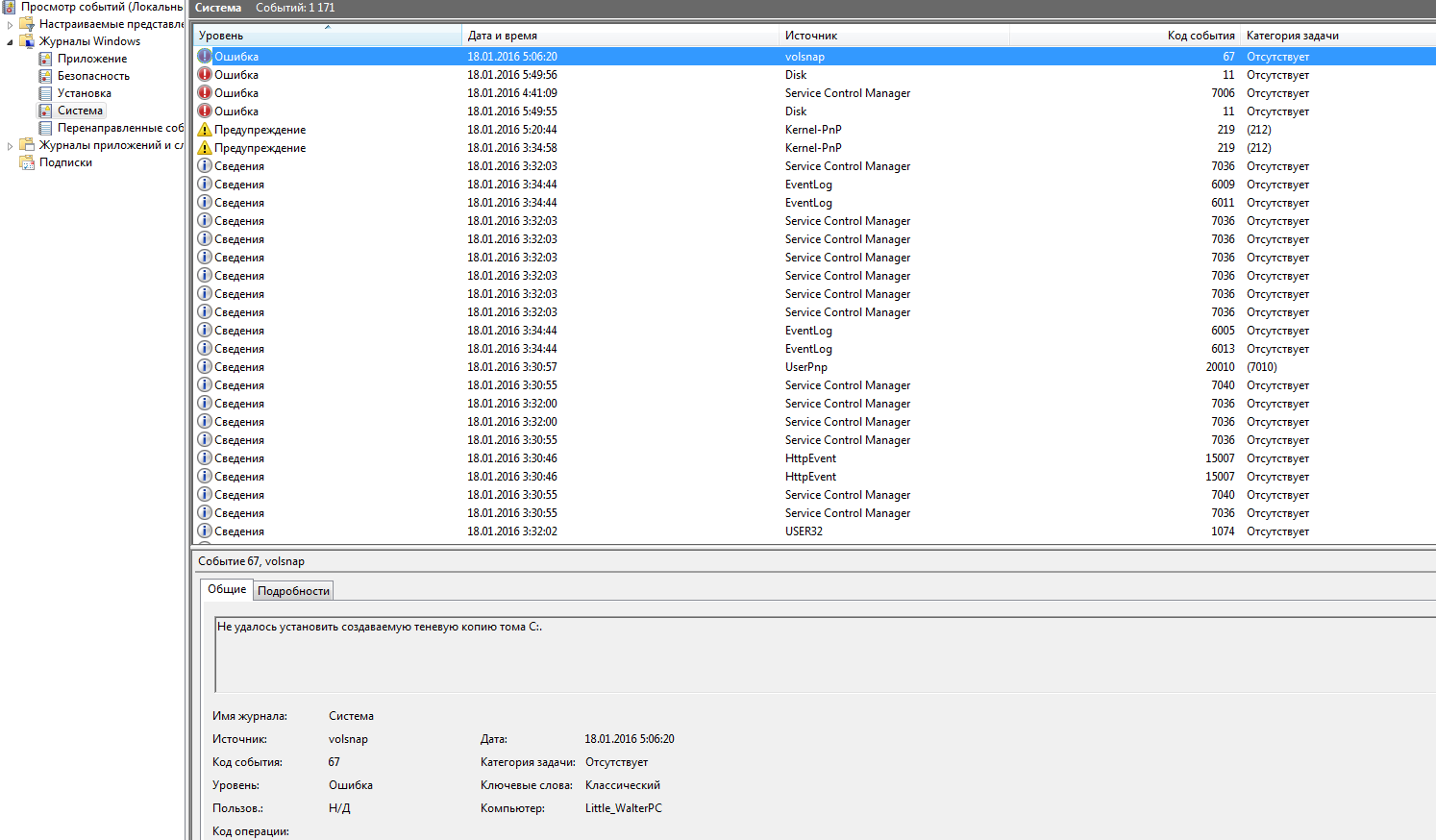Click the Приложение log icon in tree
Image resolution: width=1436 pixels, height=840 pixels.
[x=45, y=59]
